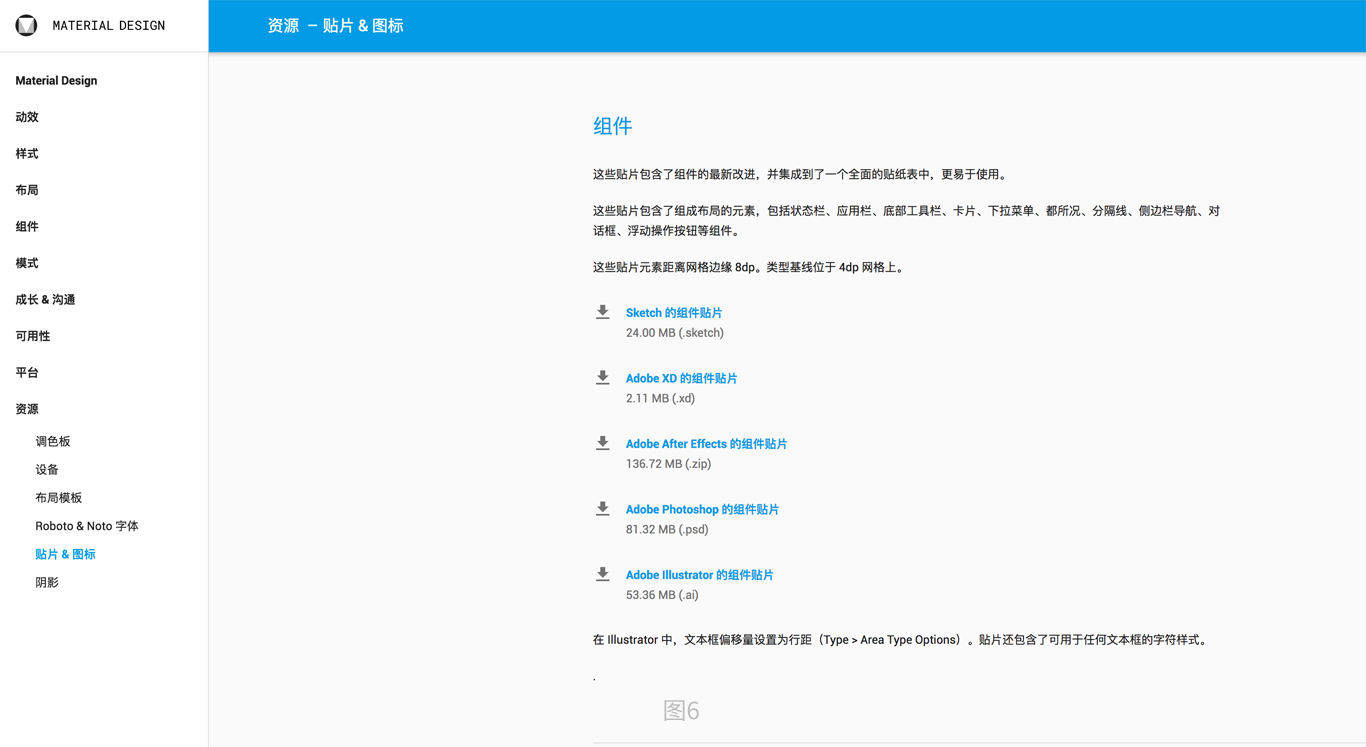Click the 24.00 MB (.sketch) file size text

pyautogui.click(x=675, y=333)
